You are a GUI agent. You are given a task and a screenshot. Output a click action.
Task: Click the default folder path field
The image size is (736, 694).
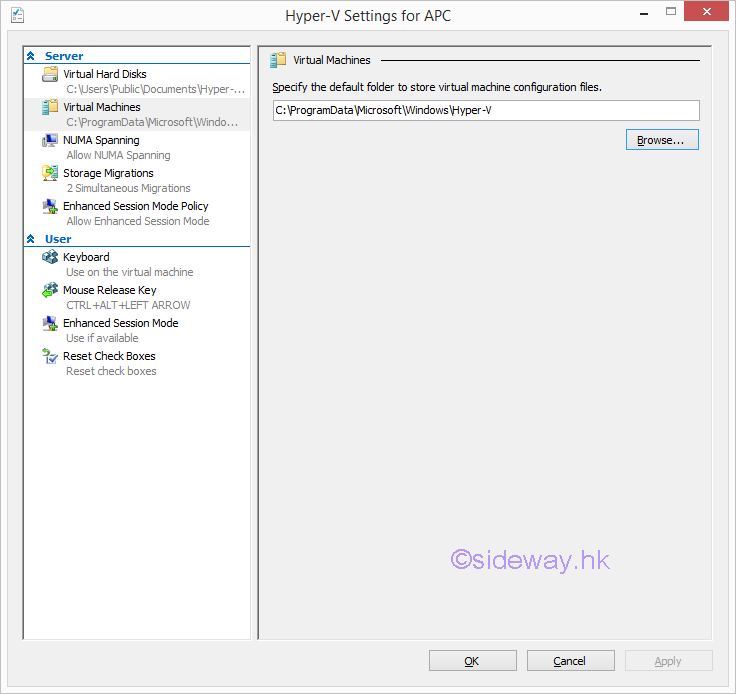point(485,110)
